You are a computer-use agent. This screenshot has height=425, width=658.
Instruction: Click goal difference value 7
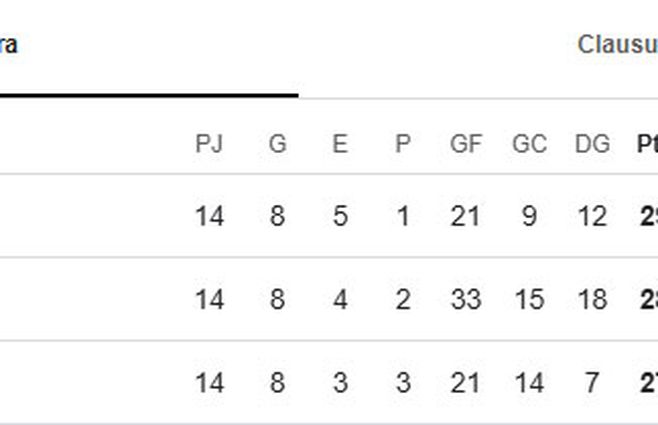(592, 383)
